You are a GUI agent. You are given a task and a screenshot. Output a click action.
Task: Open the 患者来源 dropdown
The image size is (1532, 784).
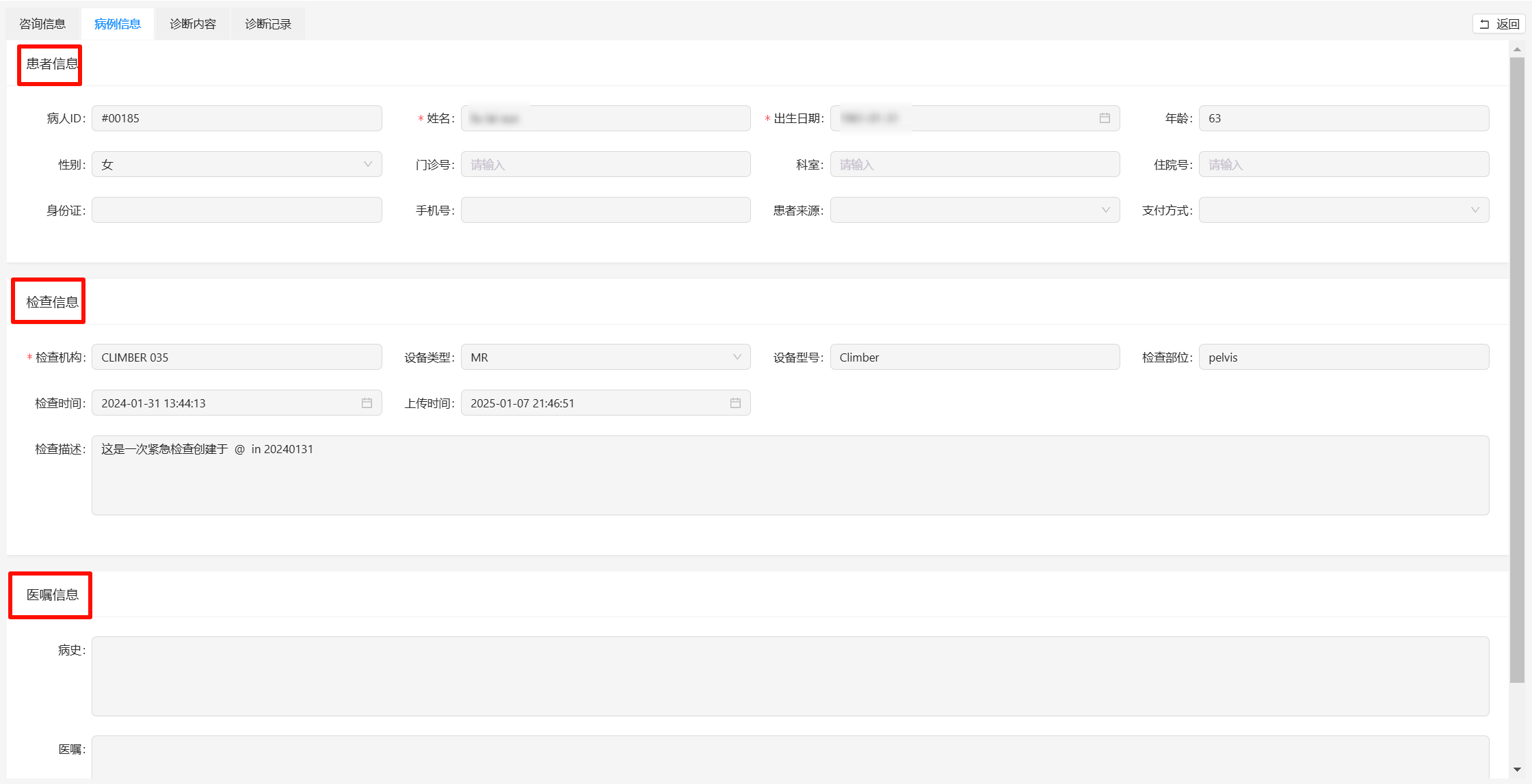pyautogui.click(x=974, y=211)
